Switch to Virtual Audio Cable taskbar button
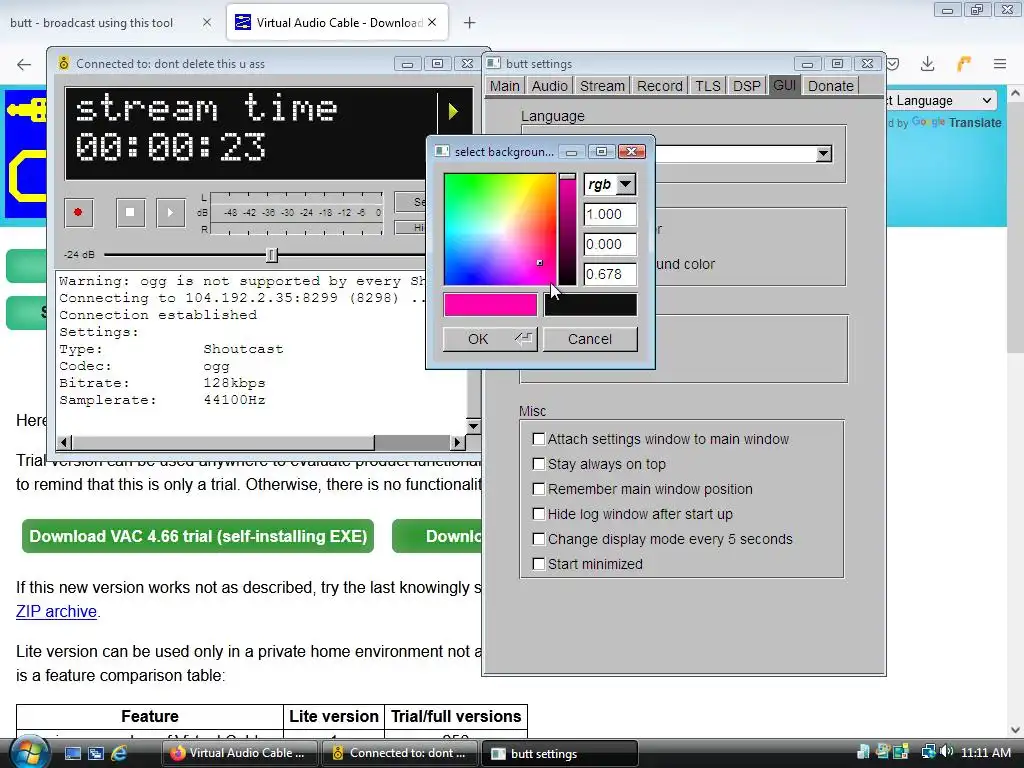The image size is (1024, 768). [240, 753]
